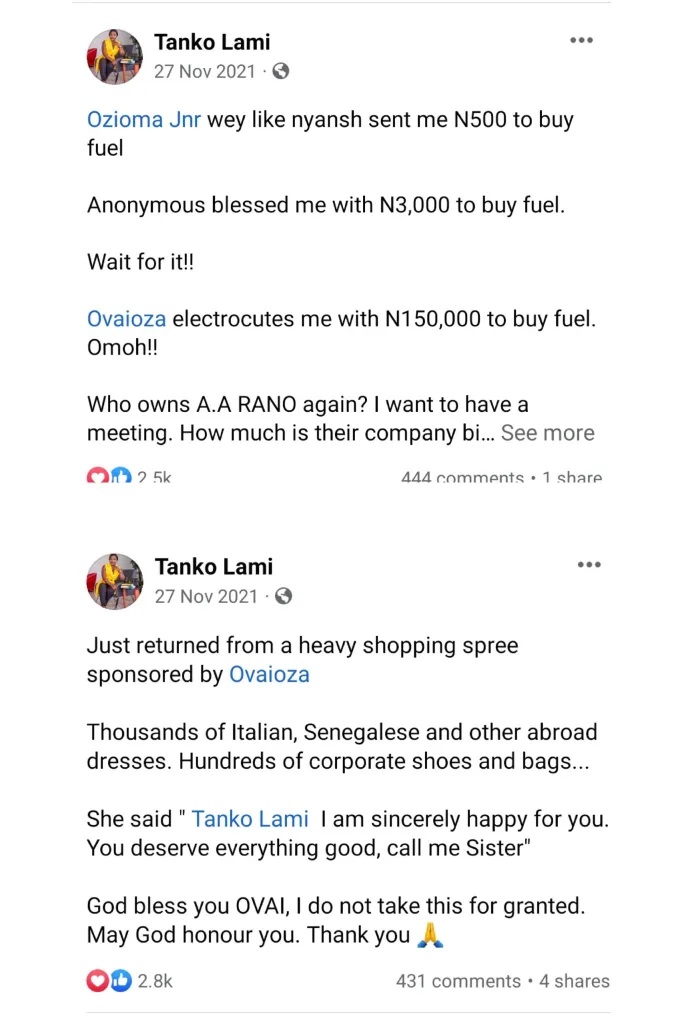View the 431 comments on second post
This screenshot has height=1024, width=674.
pyautogui.click(x=458, y=981)
